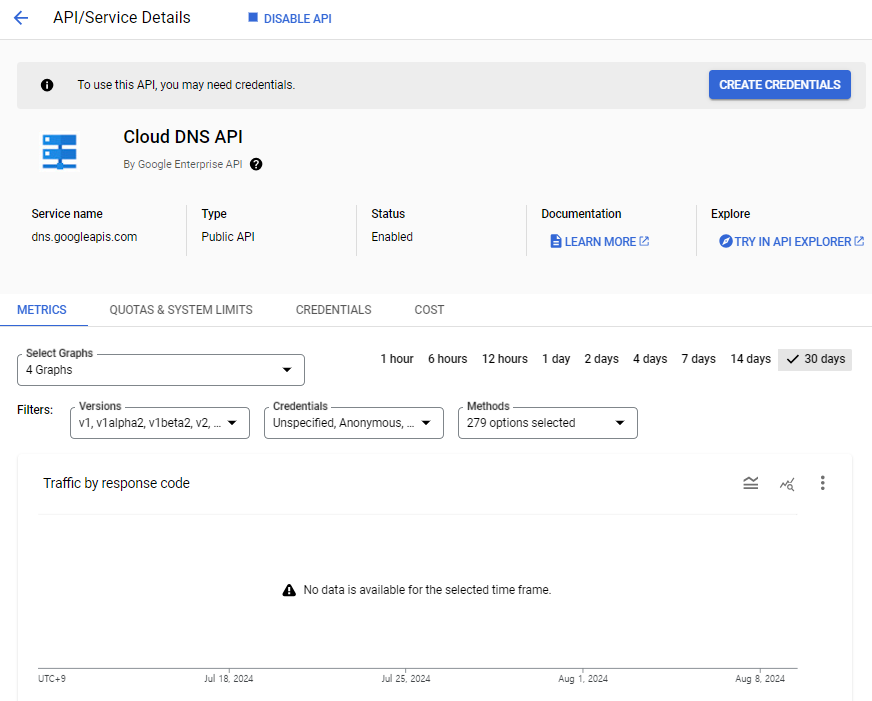
Task: Select the 30 days time range
Action: click(x=815, y=360)
